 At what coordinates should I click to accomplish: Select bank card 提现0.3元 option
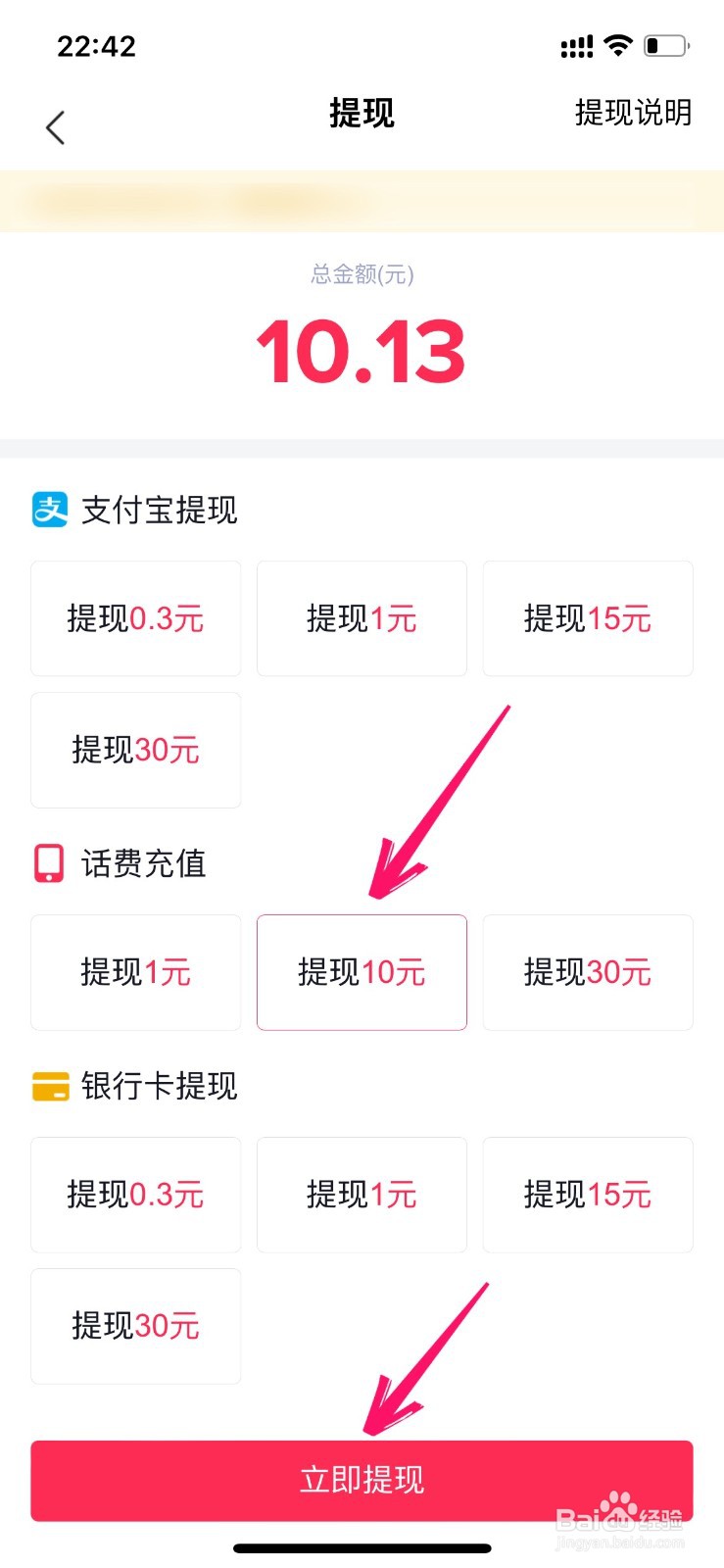click(135, 1195)
